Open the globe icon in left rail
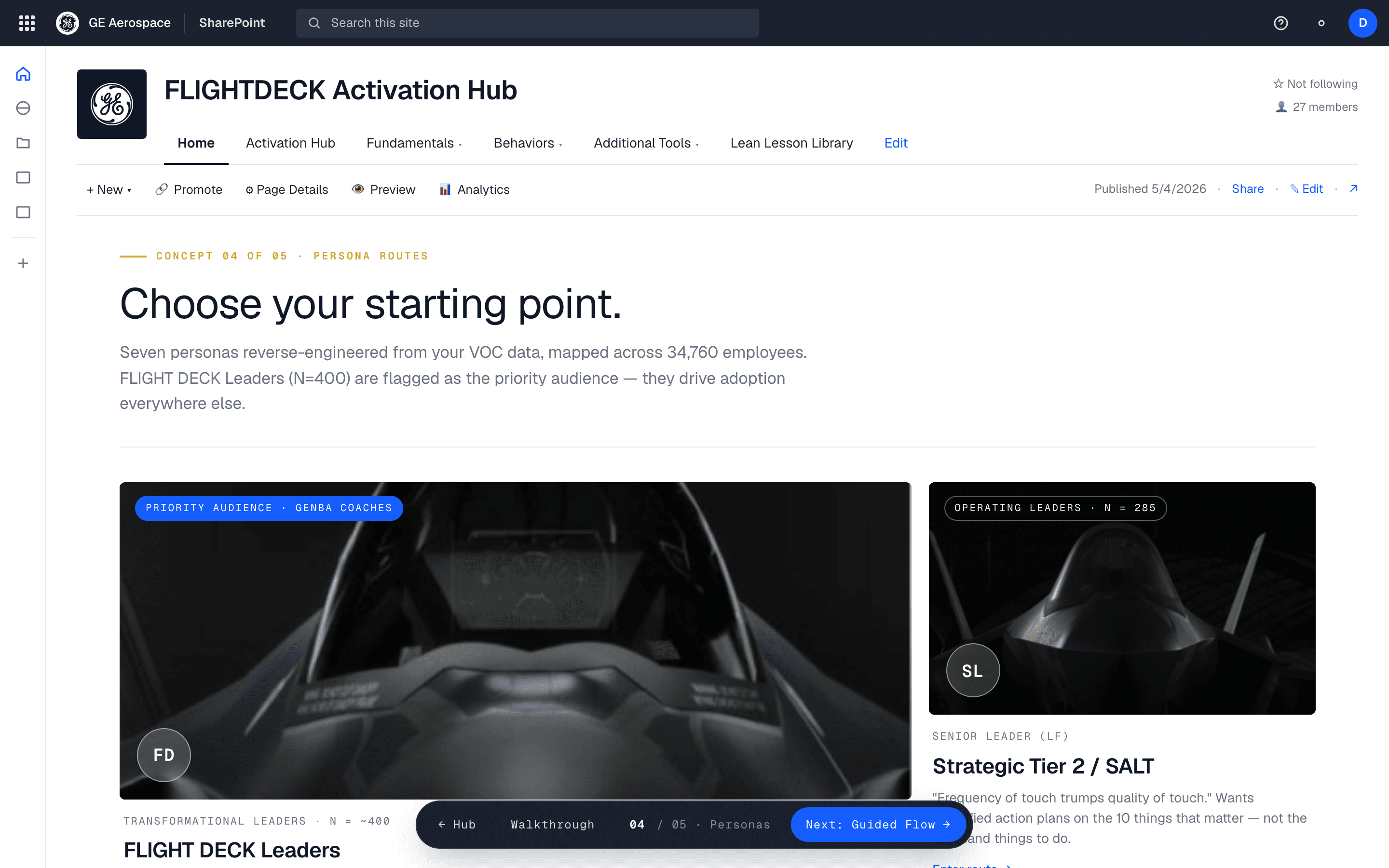Image resolution: width=1389 pixels, height=868 pixels. tap(23, 108)
